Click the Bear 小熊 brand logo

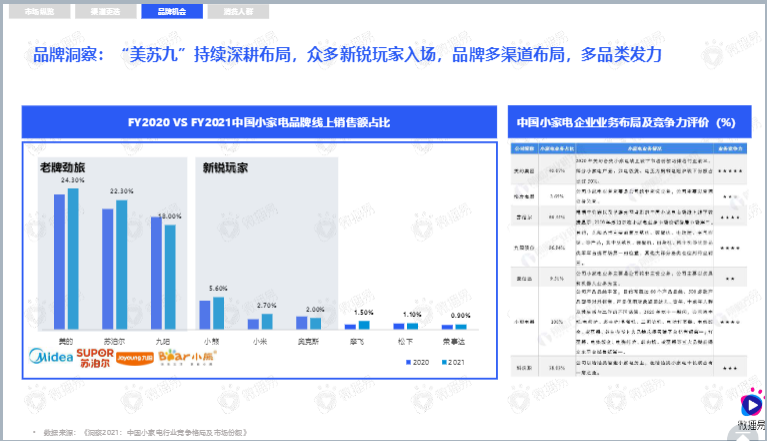[187, 357]
